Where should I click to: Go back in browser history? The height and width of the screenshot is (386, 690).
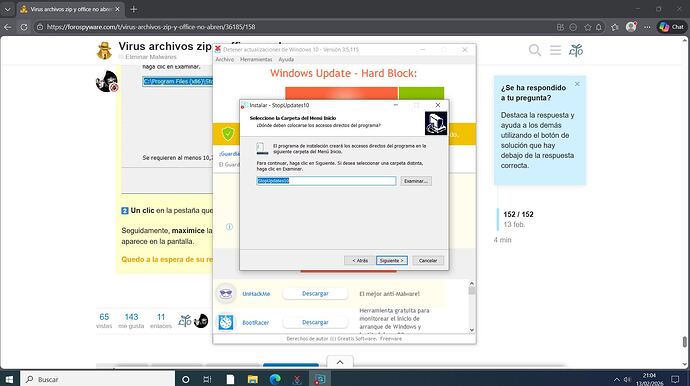[7, 27]
